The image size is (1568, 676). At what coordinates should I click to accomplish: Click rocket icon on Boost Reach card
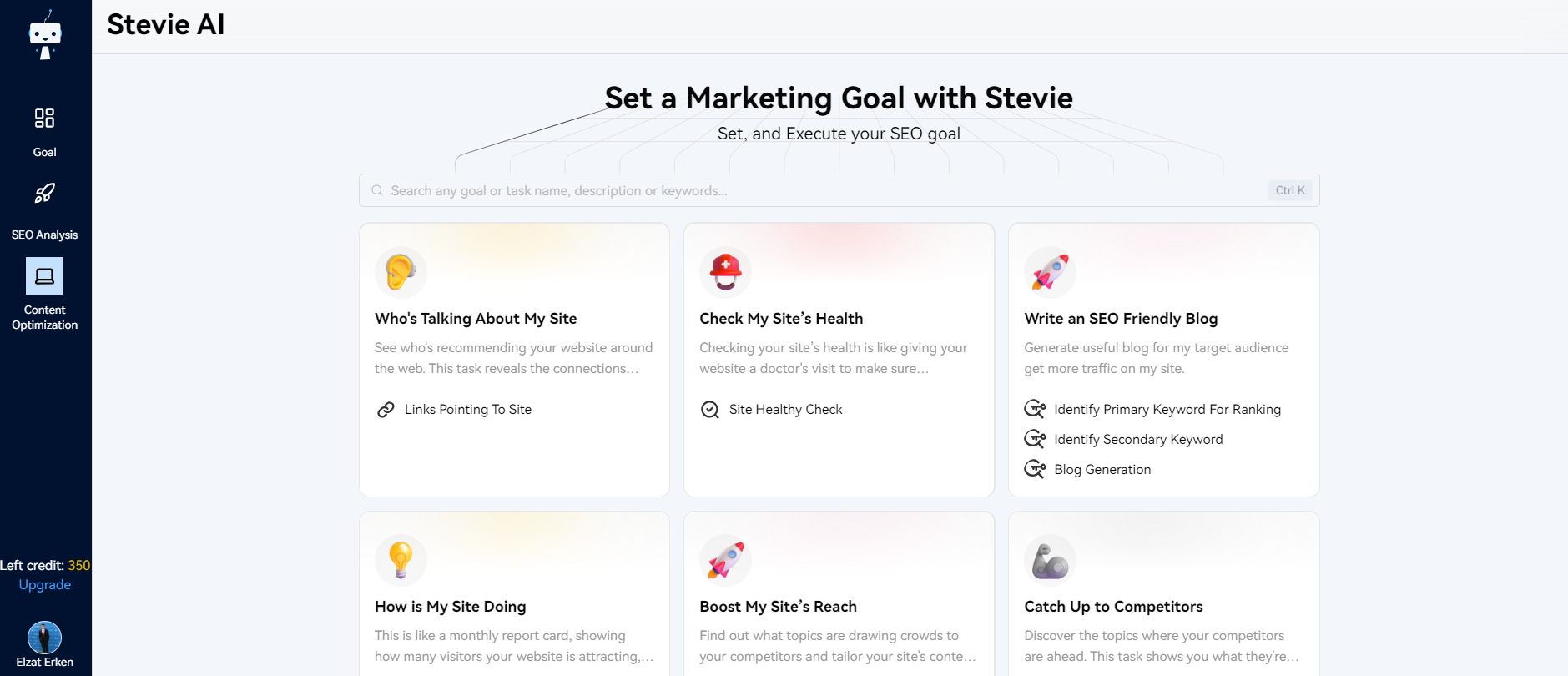[725, 560]
